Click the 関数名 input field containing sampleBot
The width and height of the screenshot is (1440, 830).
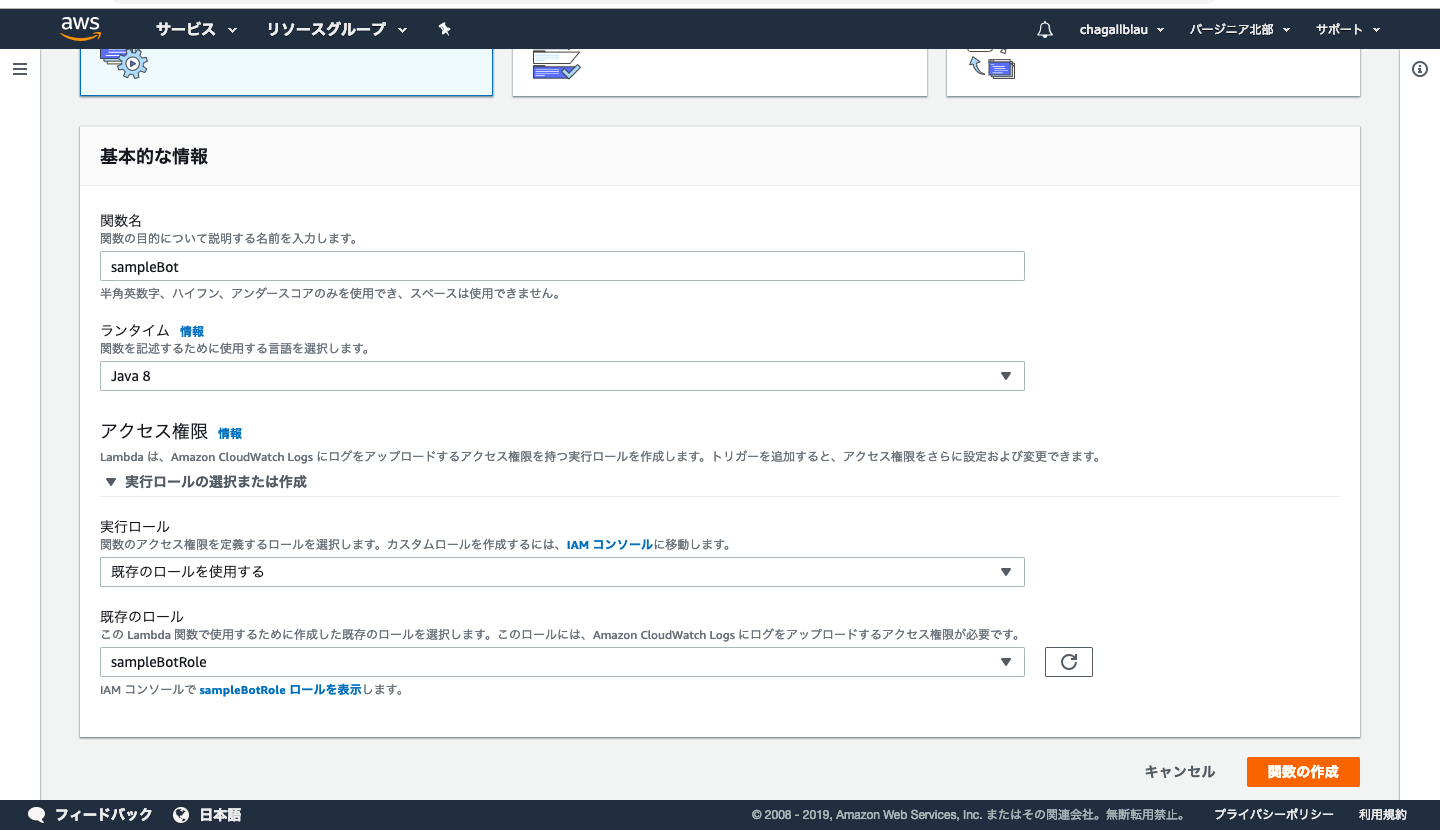(562, 266)
